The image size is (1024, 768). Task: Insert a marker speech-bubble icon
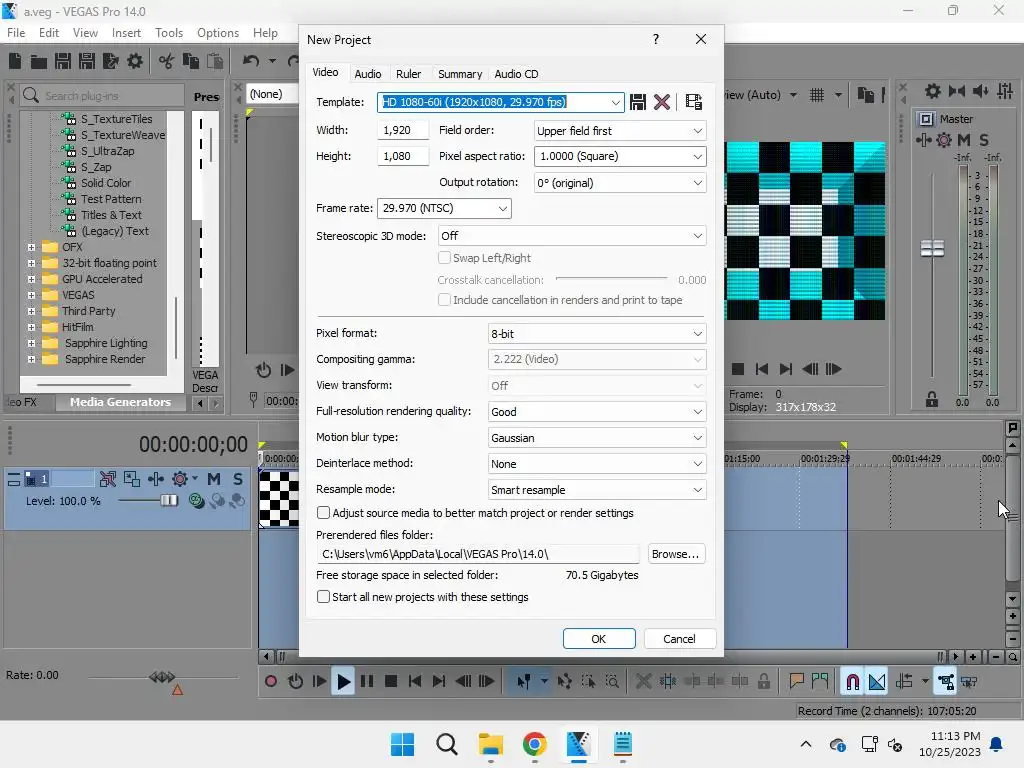click(796, 682)
